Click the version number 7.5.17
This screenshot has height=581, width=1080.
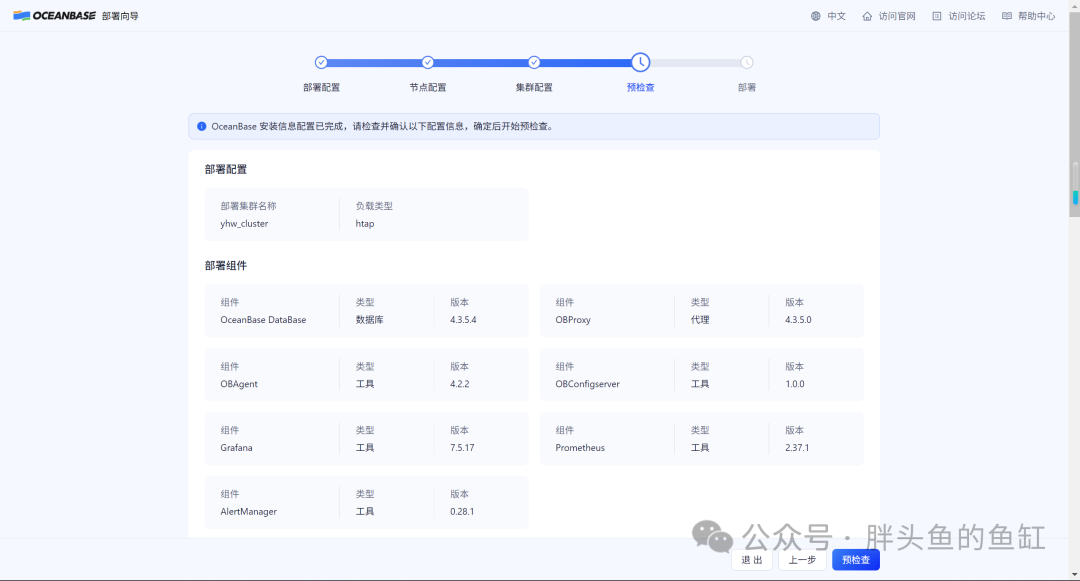[462, 447]
